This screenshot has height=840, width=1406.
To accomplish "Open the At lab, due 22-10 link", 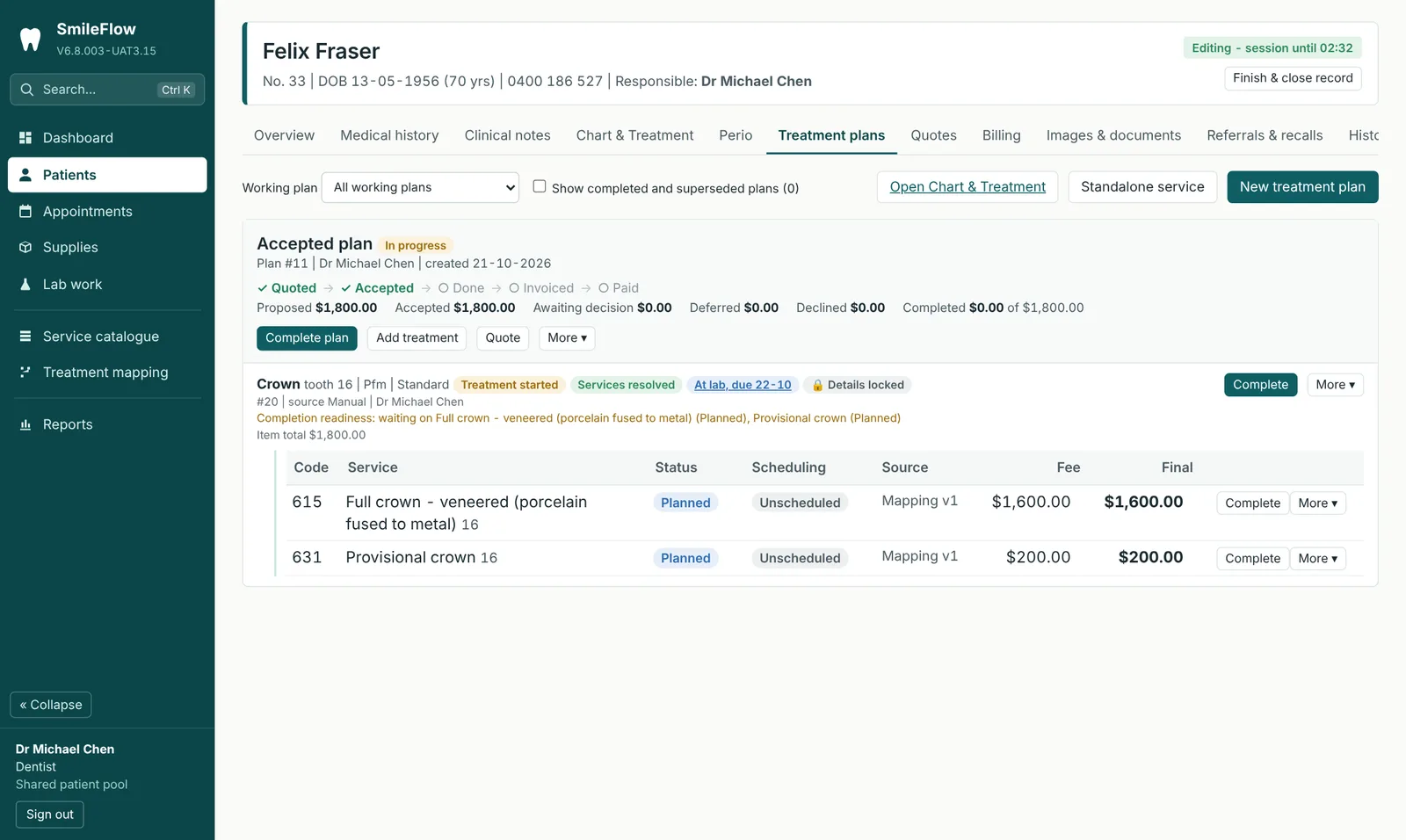I will click(x=743, y=385).
